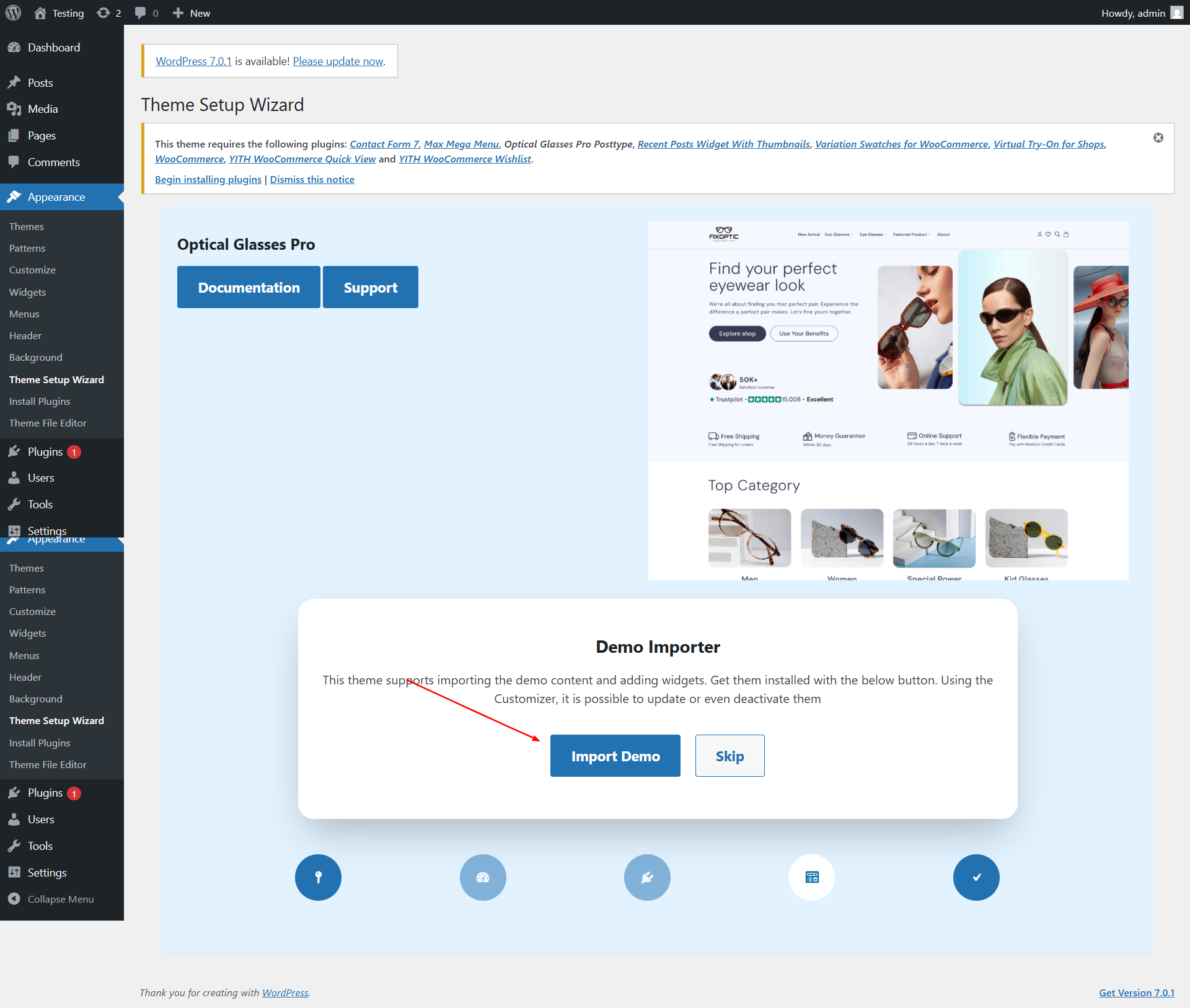Visit the Testing site home link
The height and width of the screenshot is (1008, 1190).
[x=59, y=13]
